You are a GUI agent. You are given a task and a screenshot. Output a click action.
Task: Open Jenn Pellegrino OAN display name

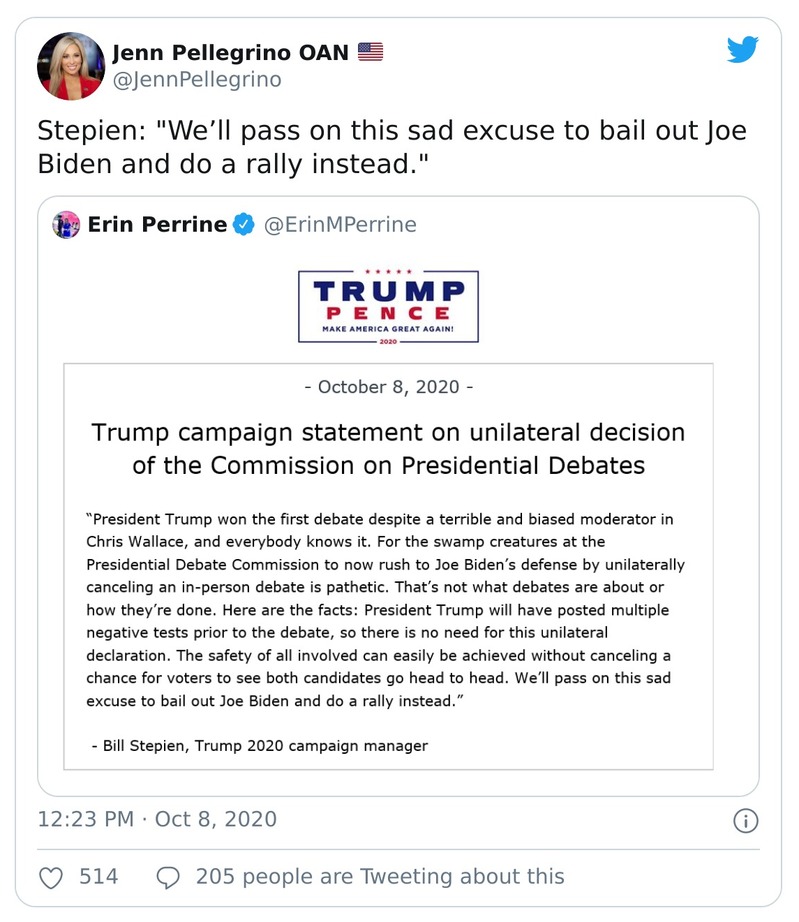coord(230,51)
